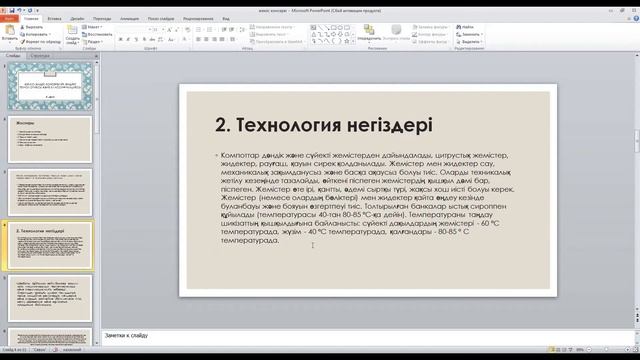The height and width of the screenshot is (360, 640).
Task: Open the change case Aa dropdown
Action: [171, 40]
